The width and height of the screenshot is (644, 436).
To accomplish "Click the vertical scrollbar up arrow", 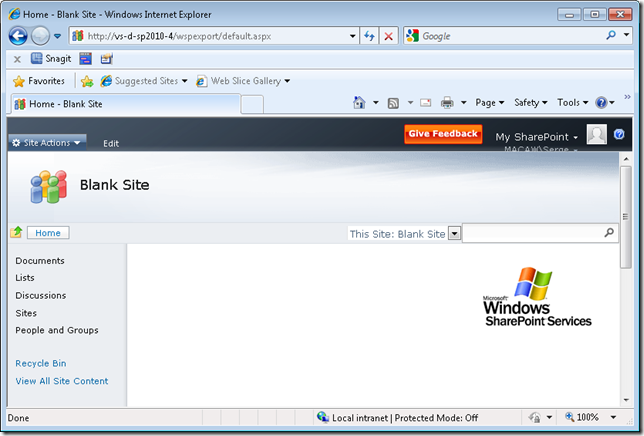I will pos(626,159).
